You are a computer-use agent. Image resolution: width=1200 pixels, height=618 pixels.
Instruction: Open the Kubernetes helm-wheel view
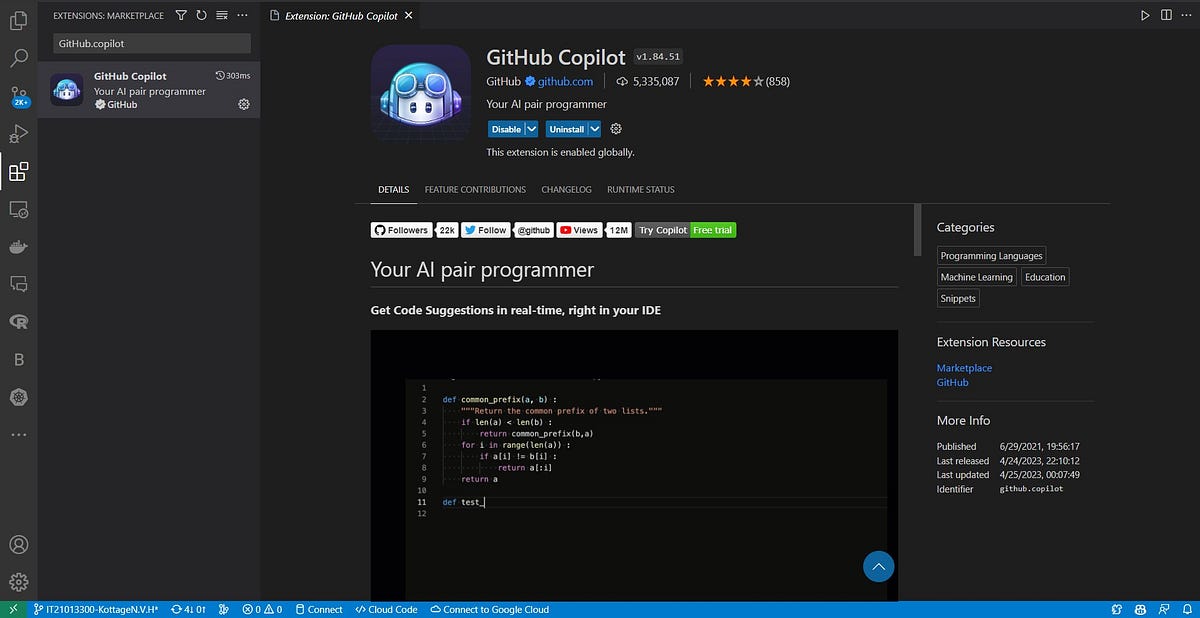[x=18, y=397]
